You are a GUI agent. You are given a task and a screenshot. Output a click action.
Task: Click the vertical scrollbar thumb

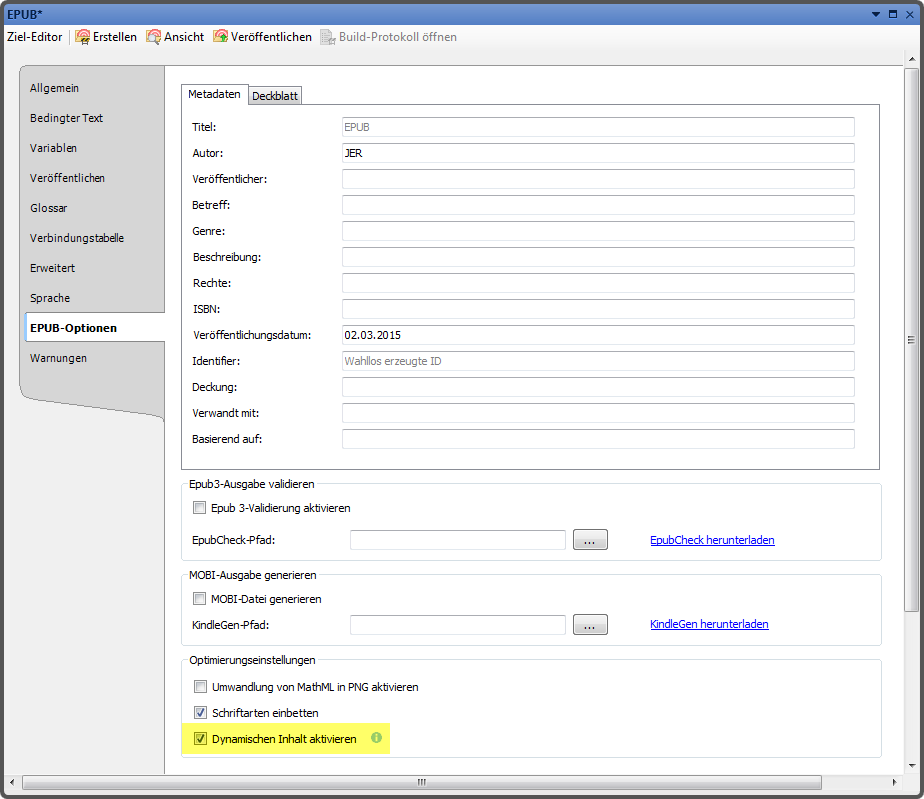pyautogui.click(x=911, y=340)
